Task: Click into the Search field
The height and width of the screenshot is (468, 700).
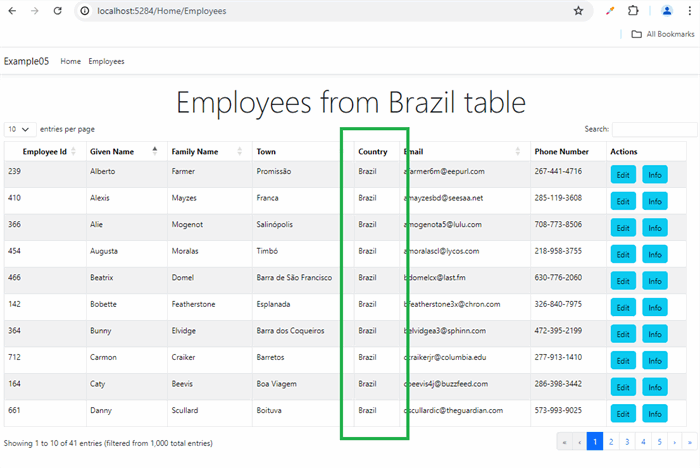Action: [x=654, y=129]
